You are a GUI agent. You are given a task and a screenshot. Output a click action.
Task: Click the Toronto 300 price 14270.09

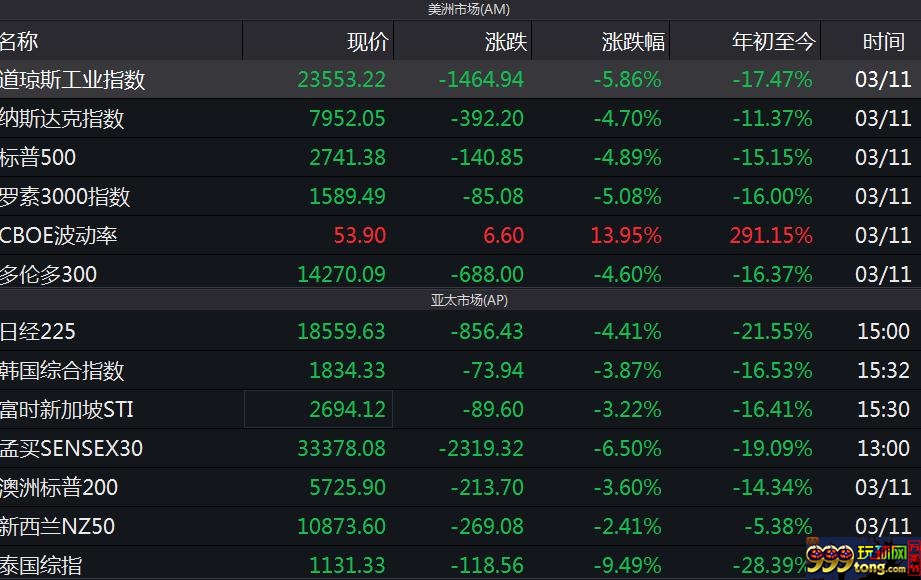341,274
